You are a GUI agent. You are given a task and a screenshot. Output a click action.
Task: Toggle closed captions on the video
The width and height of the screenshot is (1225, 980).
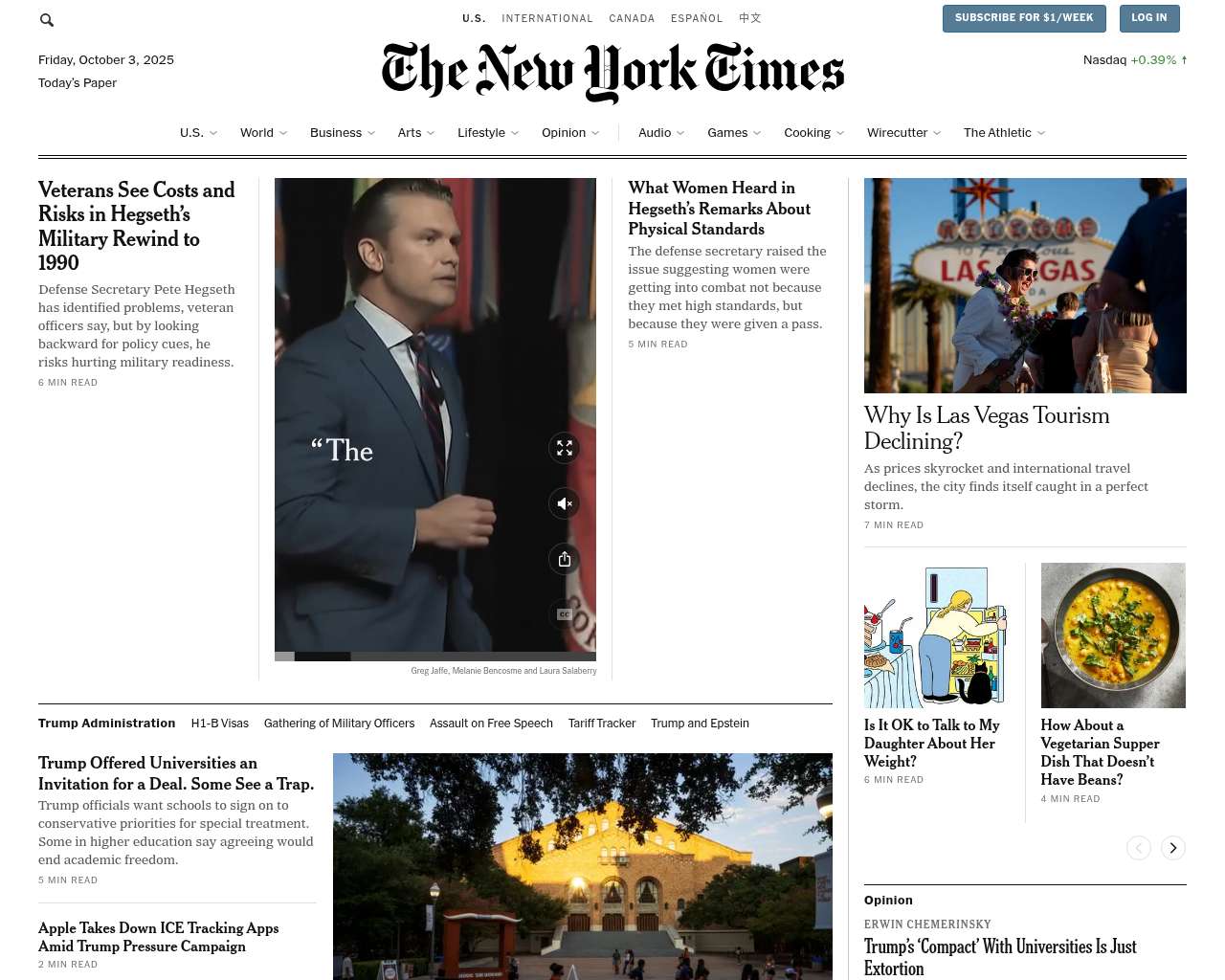565,614
